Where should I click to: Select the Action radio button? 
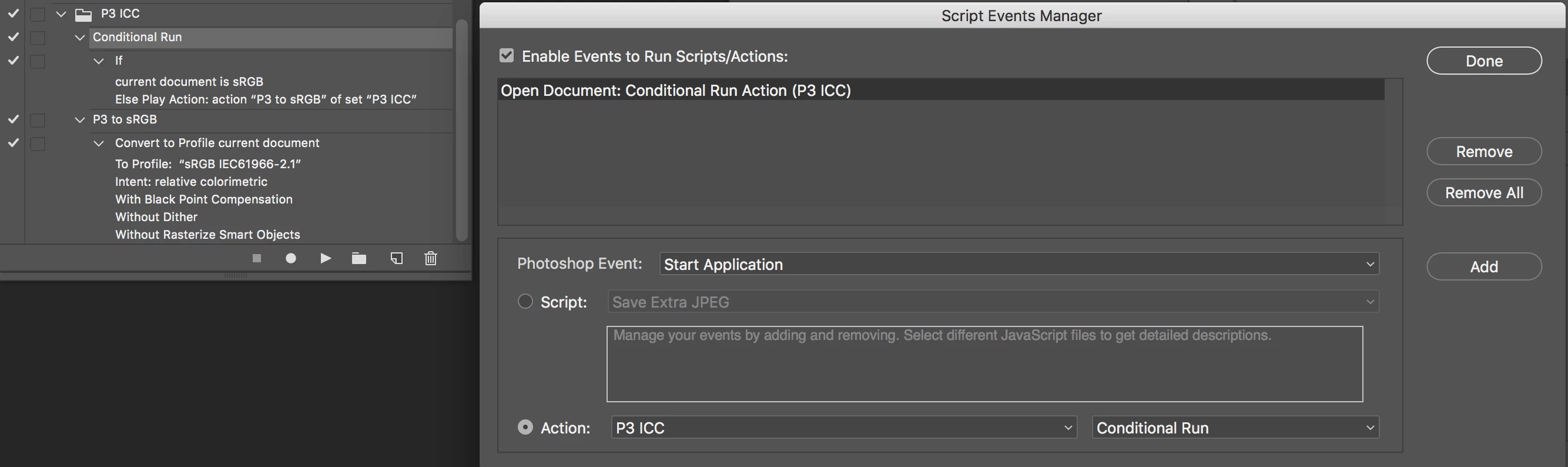(525, 428)
